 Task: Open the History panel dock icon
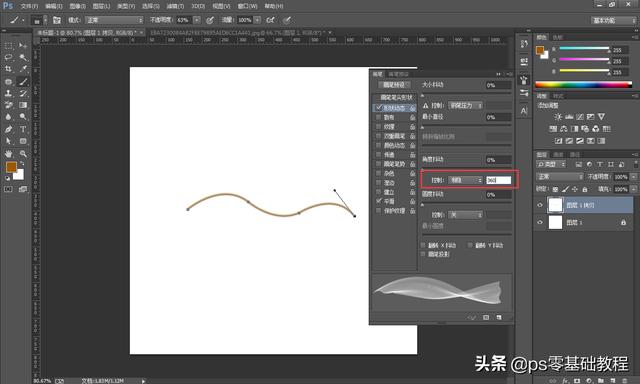(524, 44)
